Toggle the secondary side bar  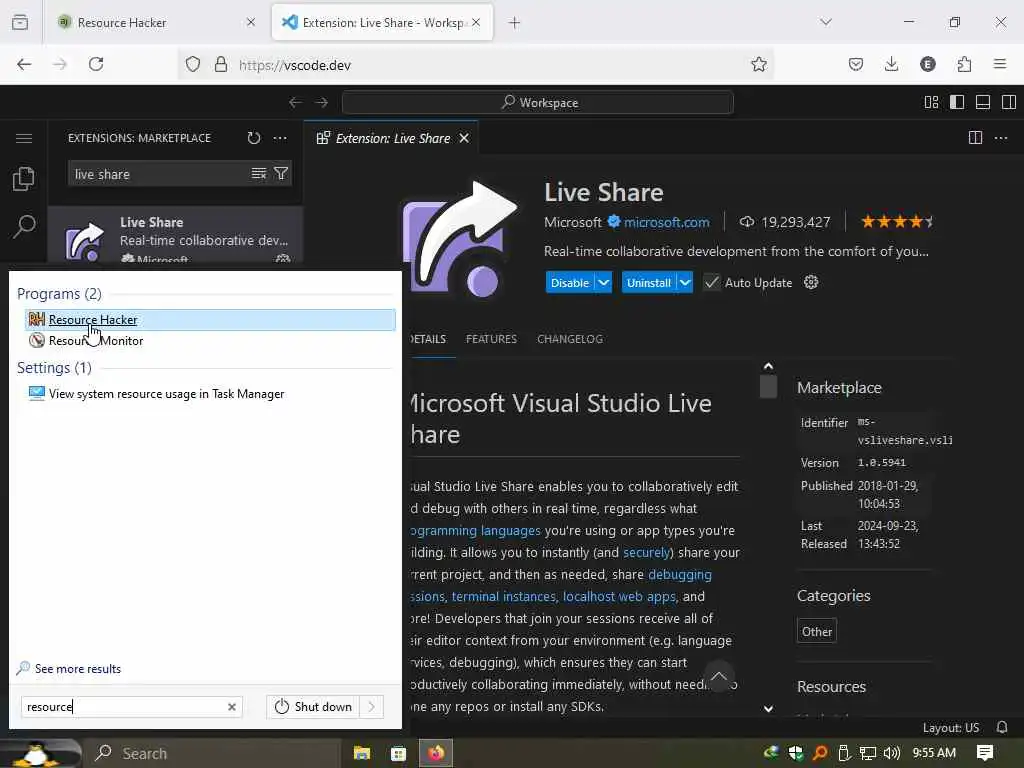1009,103
